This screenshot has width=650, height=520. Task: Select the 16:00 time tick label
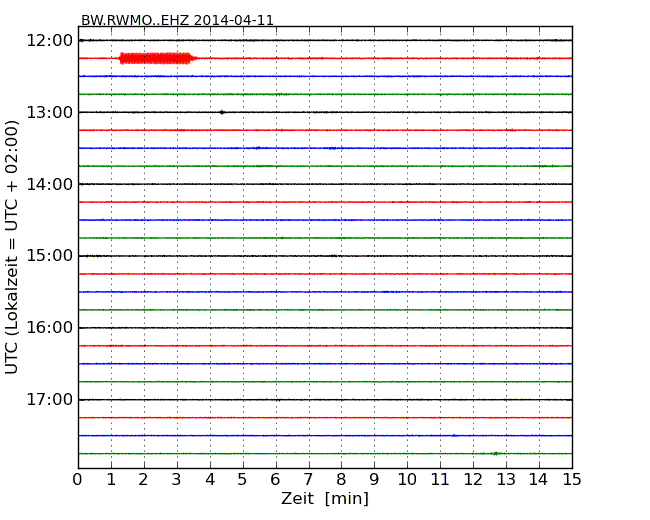coord(49,328)
